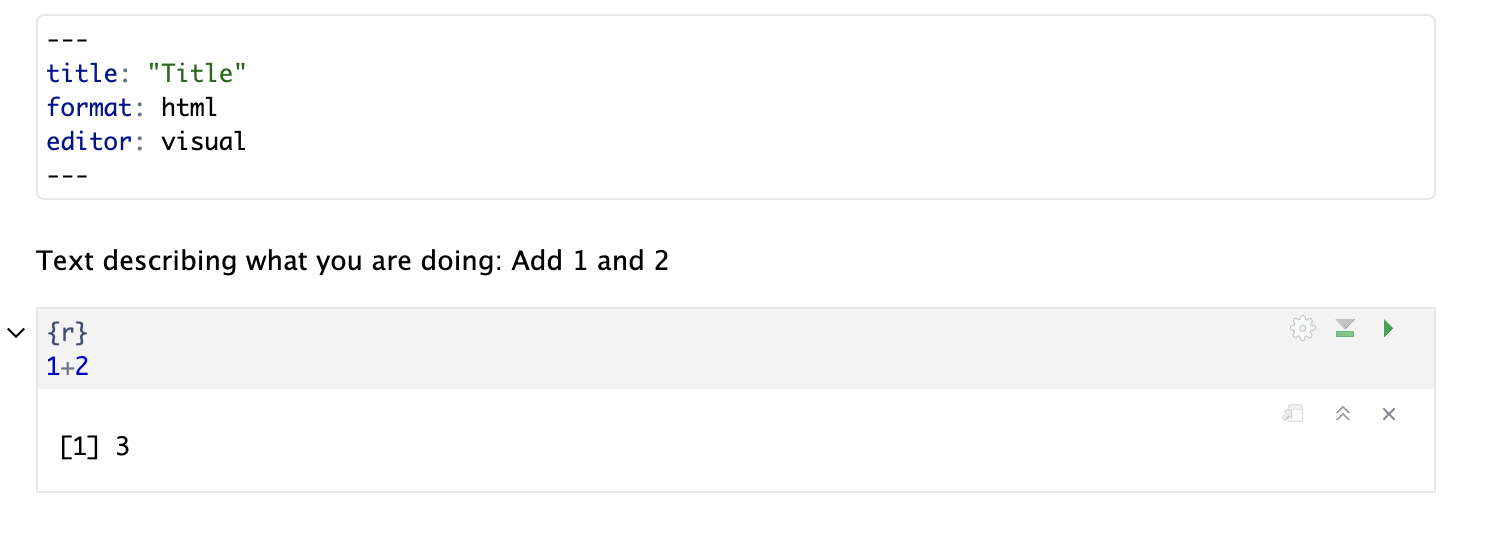Click the format key in YAML header
The image size is (1490, 544).
point(88,107)
